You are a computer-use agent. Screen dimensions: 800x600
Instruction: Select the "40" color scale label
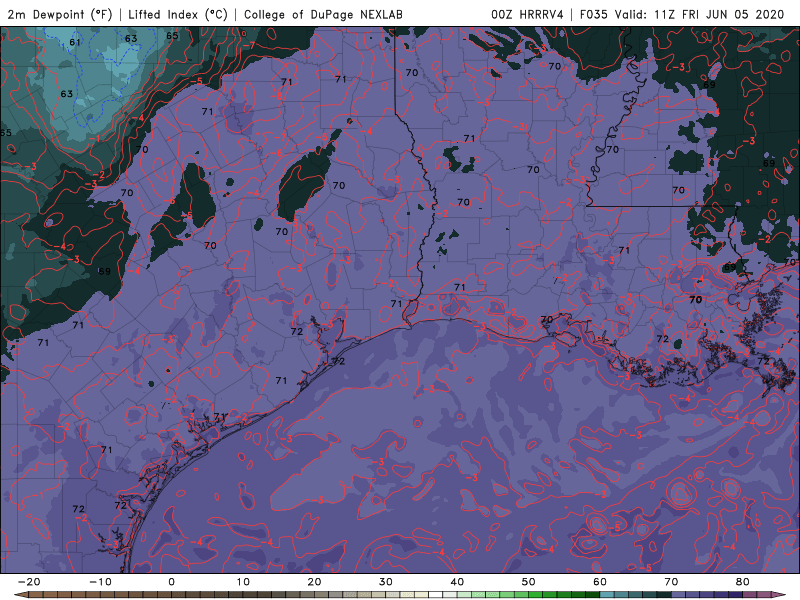[457, 582]
